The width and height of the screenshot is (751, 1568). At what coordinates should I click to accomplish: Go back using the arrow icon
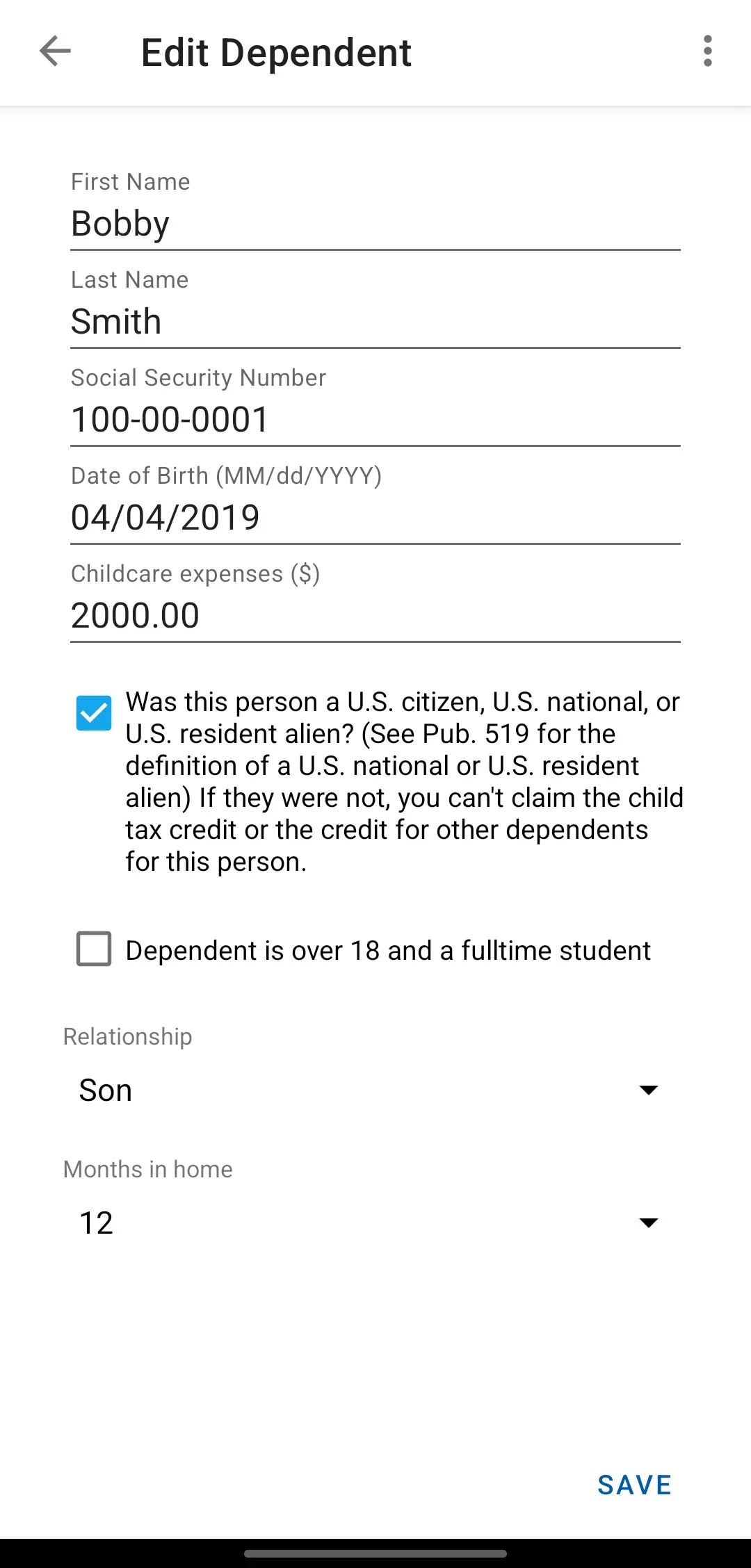[55, 51]
